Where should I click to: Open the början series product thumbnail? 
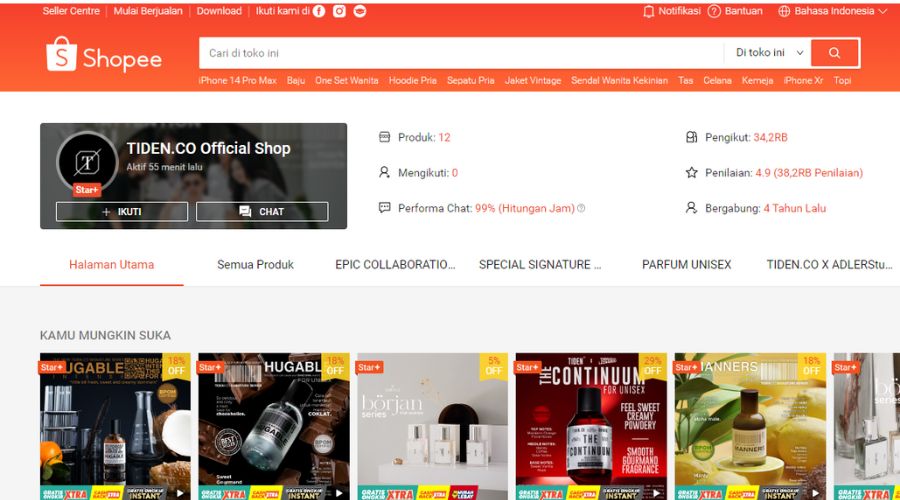432,426
